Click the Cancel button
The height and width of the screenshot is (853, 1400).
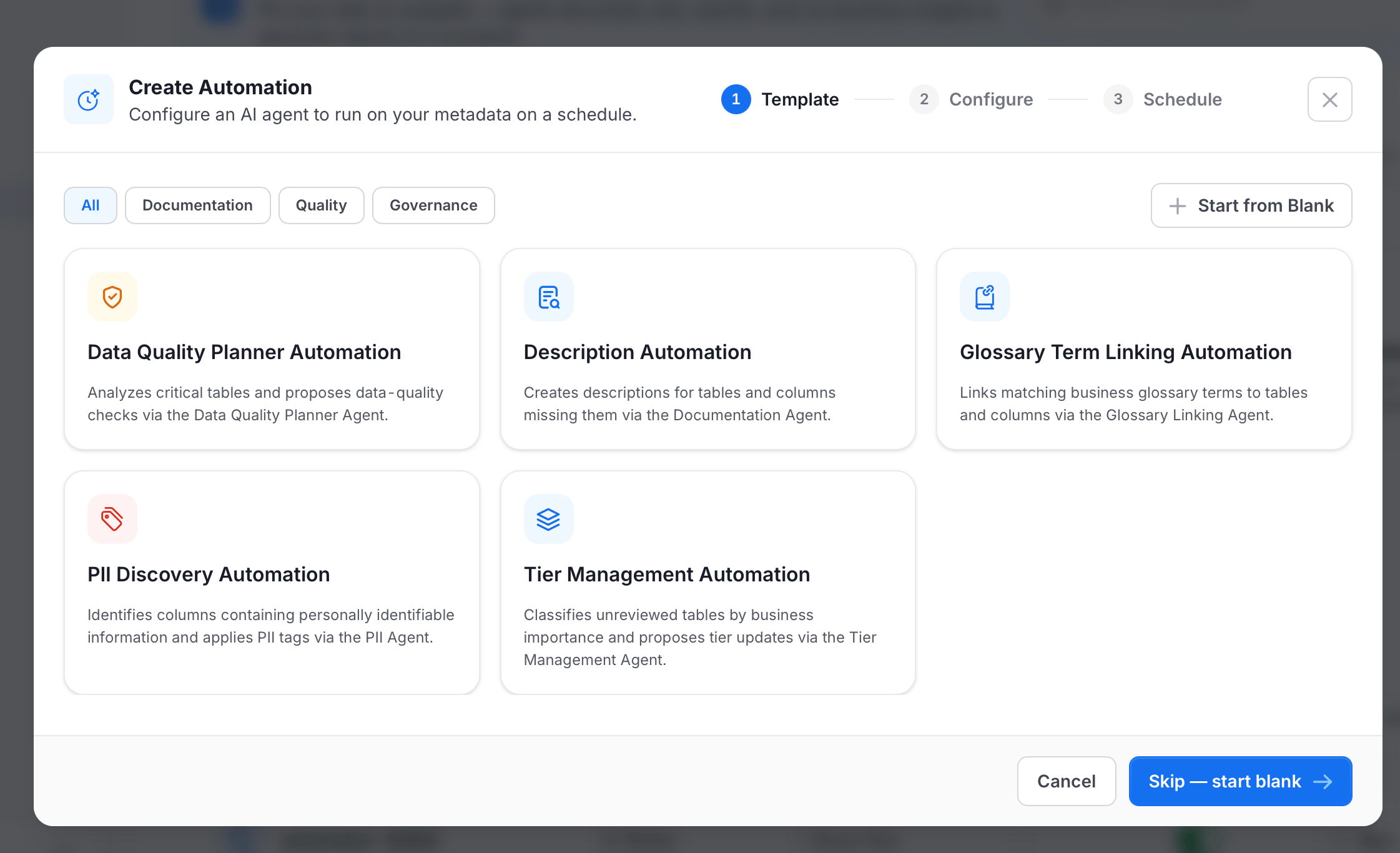click(1067, 781)
